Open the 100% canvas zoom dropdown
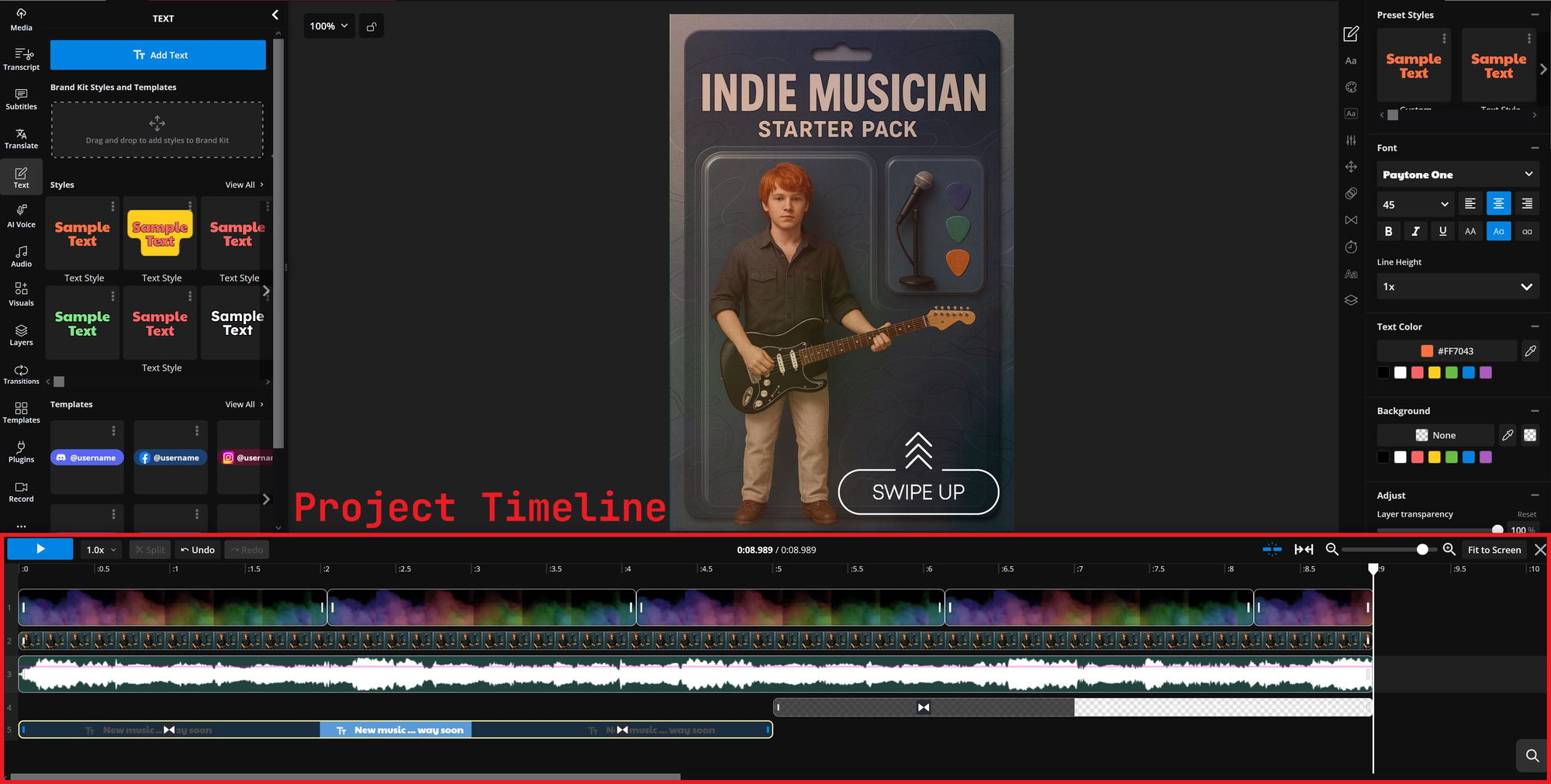 click(329, 26)
